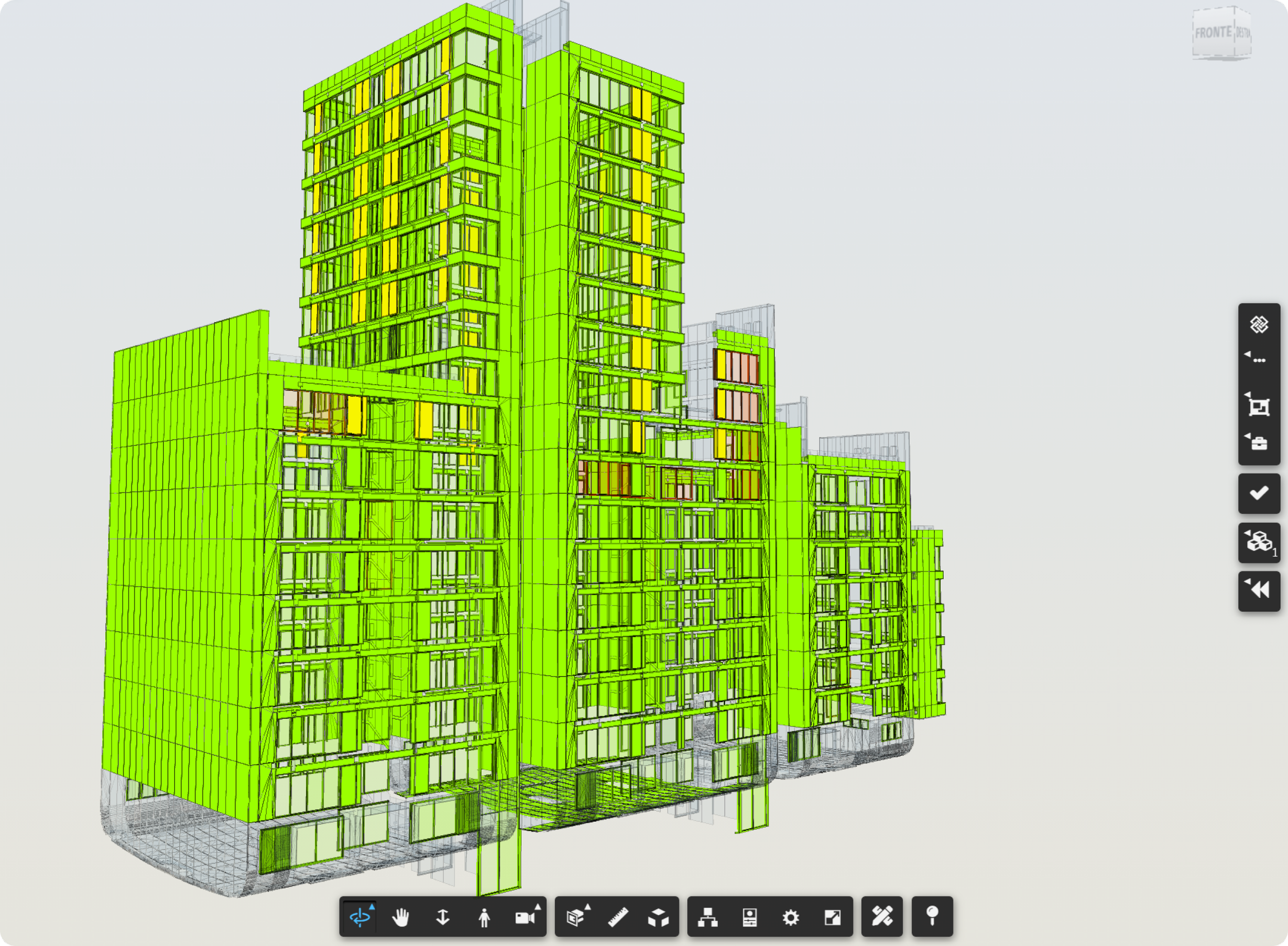Select the vertical Zoom arrows tool
The width and height of the screenshot is (1288, 946).
443,917
